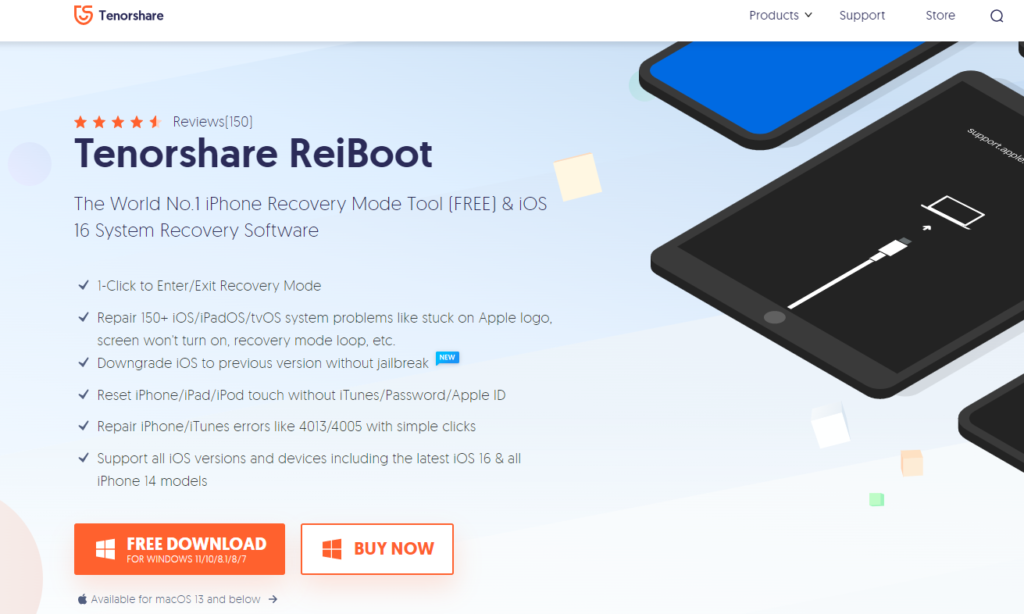This screenshot has width=1024, height=614.
Task: Click the BUY NOW button
Action: click(x=377, y=549)
